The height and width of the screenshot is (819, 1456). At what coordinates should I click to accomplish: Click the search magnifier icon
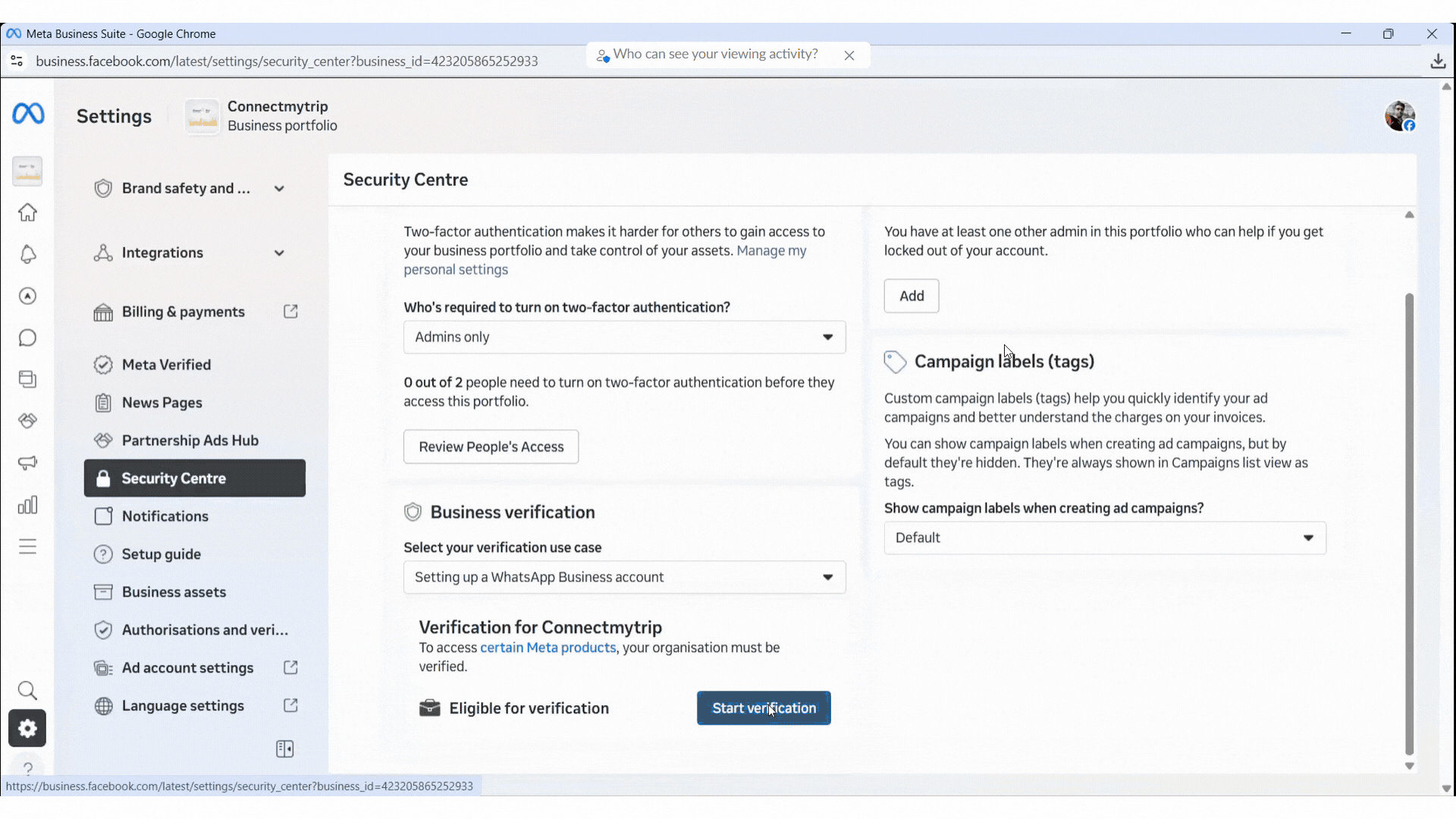[x=28, y=691]
